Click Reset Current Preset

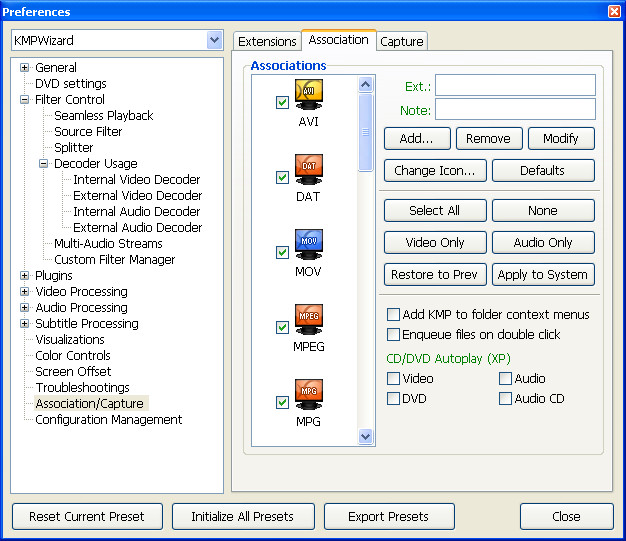click(87, 517)
